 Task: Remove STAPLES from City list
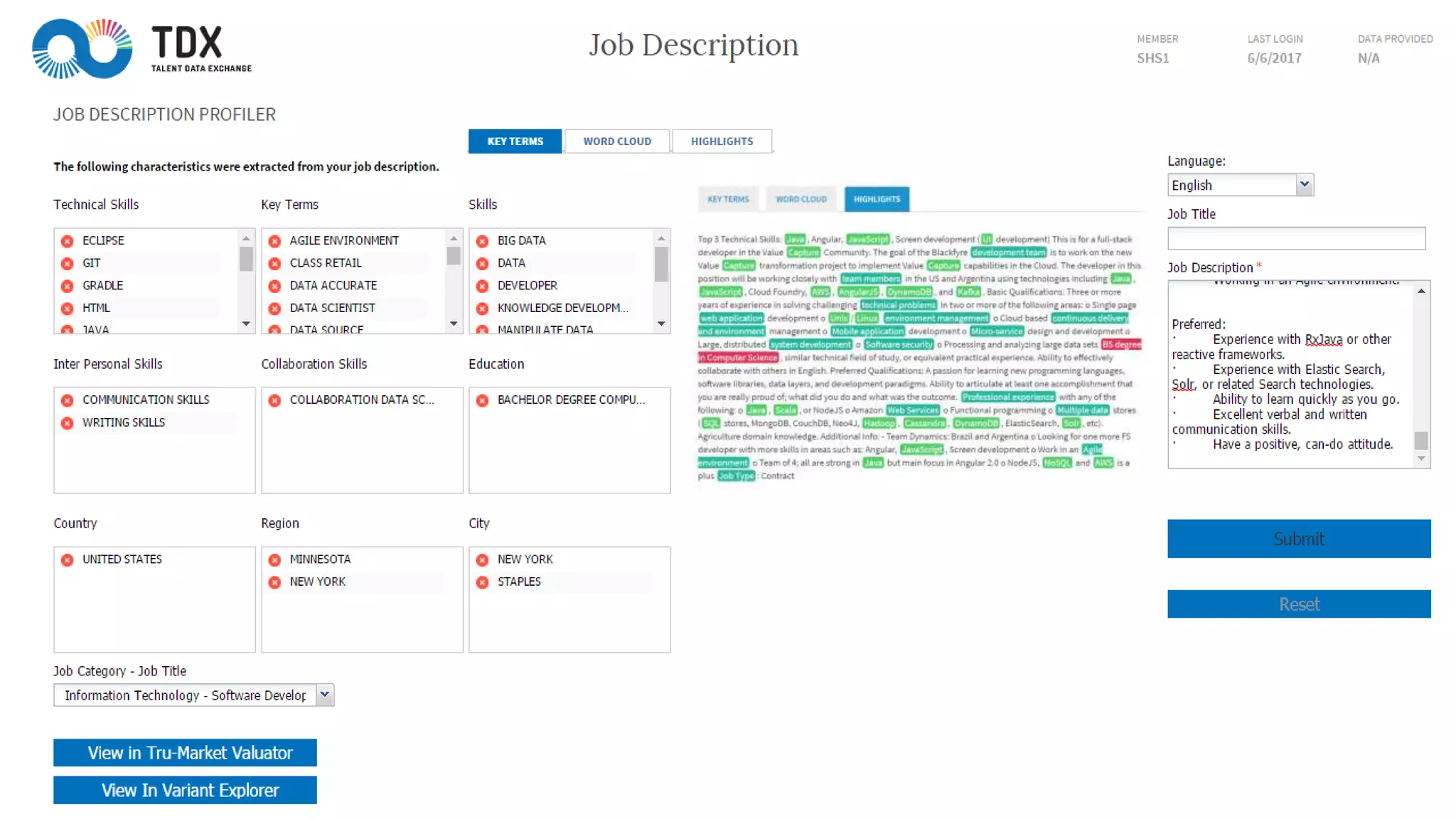click(482, 582)
